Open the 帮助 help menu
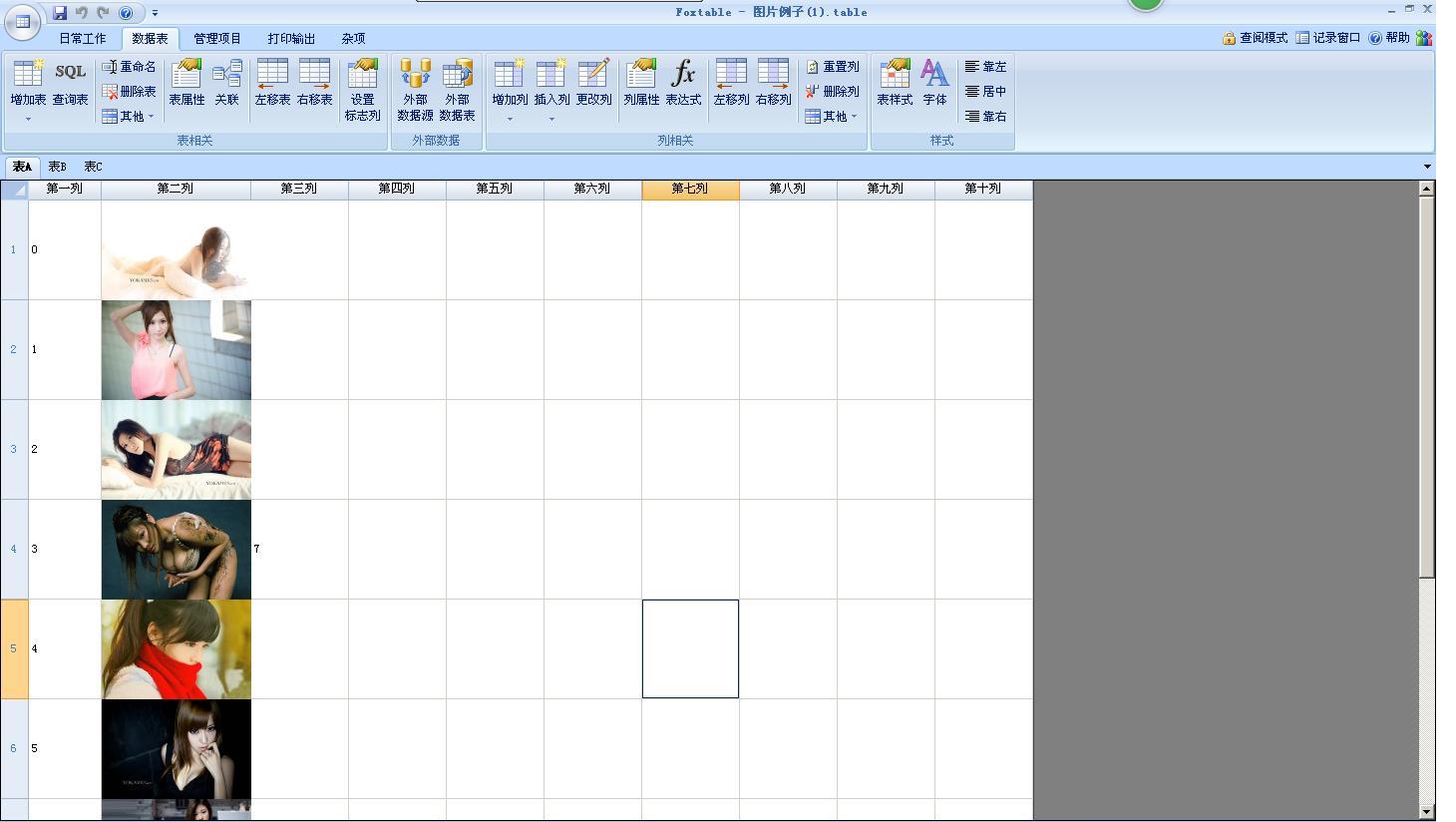Image resolution: width=1456 pixels, height=822 pixels. pos(1389,38)
